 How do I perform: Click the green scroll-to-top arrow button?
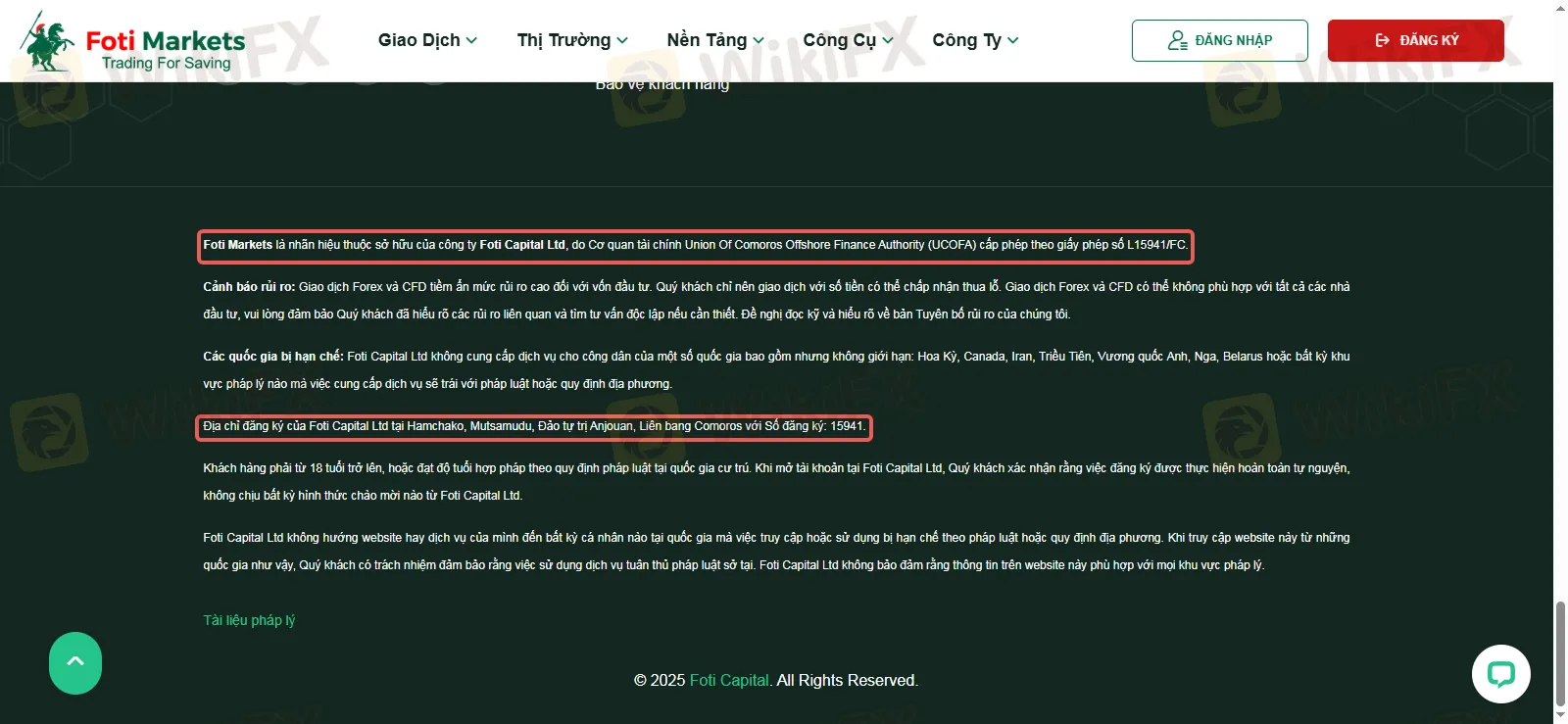75,663
